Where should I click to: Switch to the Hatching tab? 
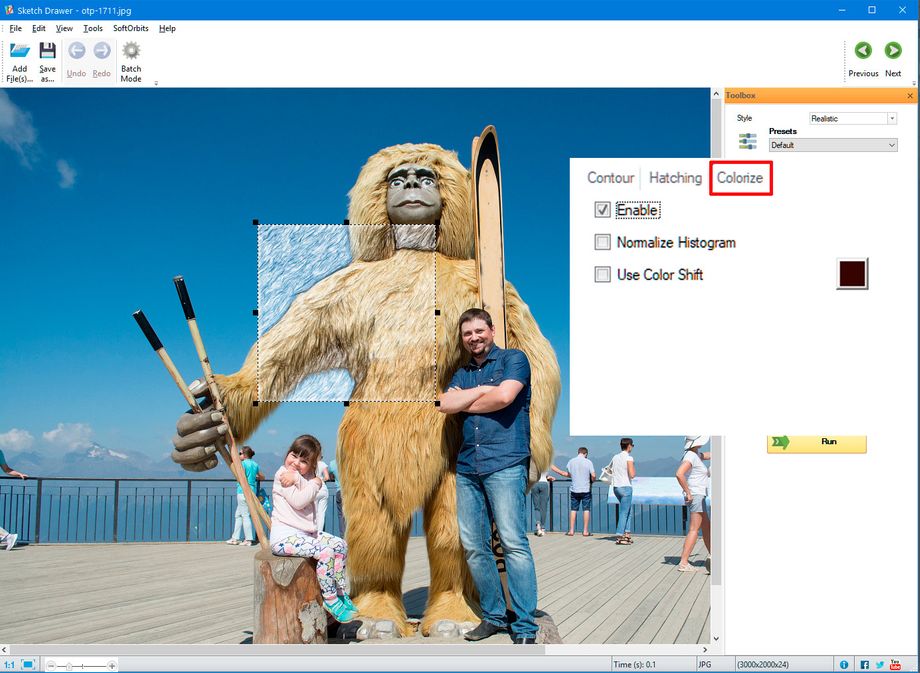coord(674,177)
